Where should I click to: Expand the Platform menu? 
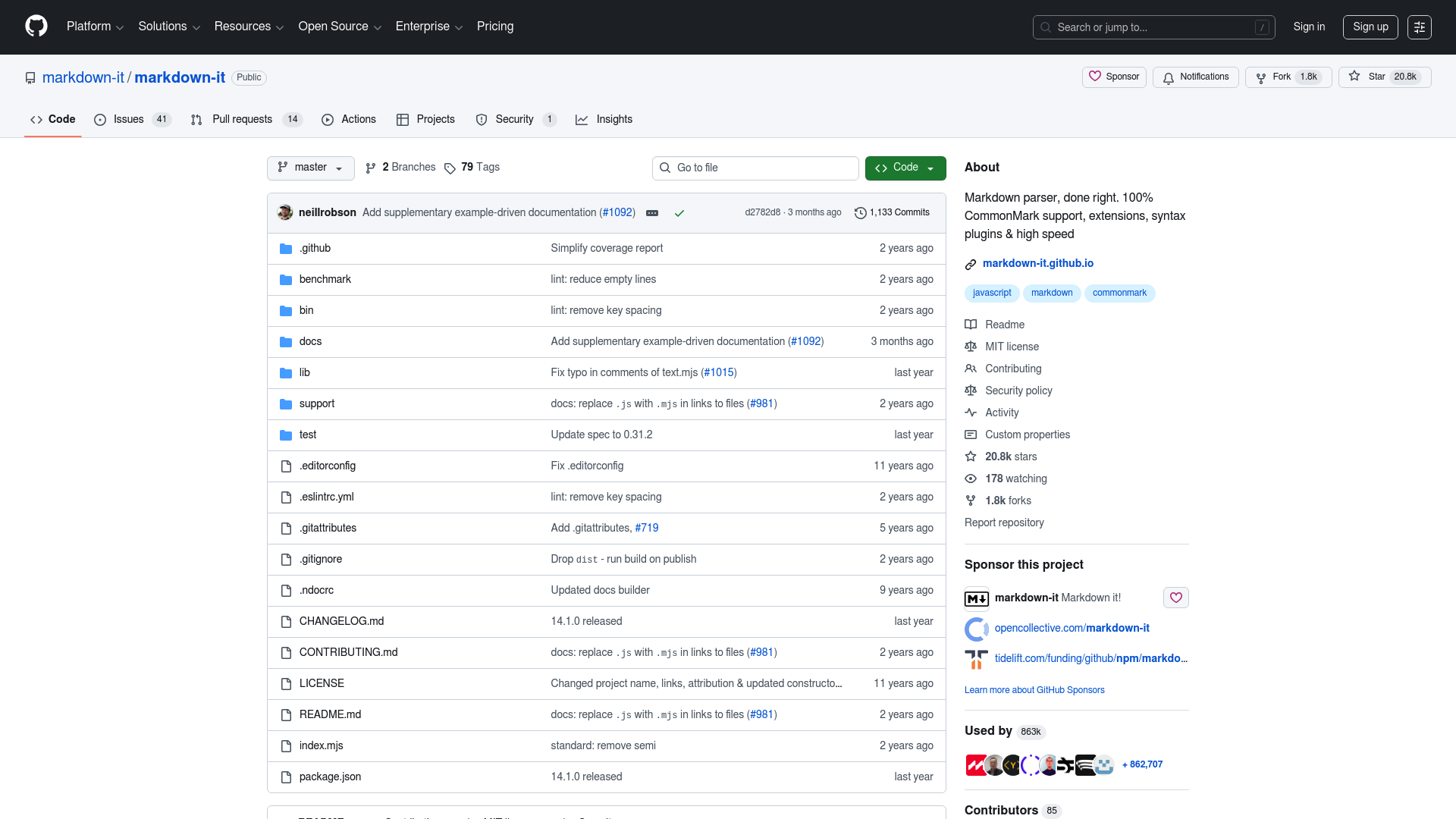tap(95, 27)
